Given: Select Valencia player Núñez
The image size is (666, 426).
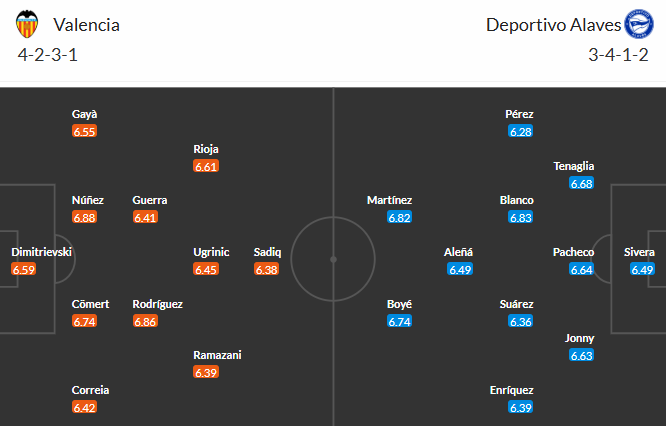Looking at the screenshot, I should [x=88, y=200].
